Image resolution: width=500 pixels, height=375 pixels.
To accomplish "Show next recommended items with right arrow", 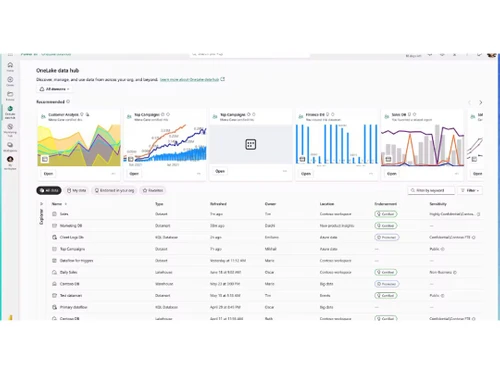I will pos(480,102).
